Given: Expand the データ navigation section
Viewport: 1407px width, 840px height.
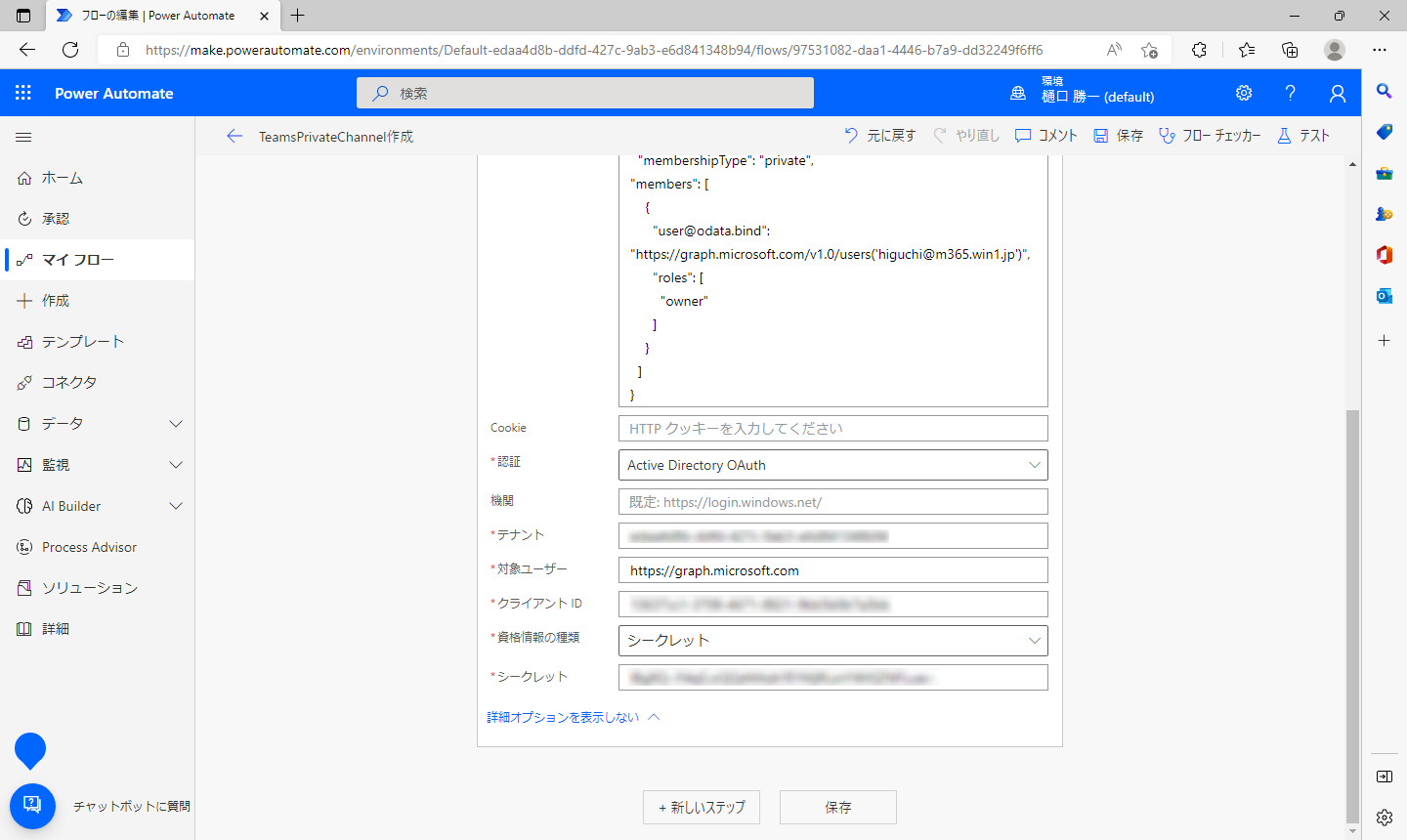Looking at the screenshot, I should (x=176, y=424).
